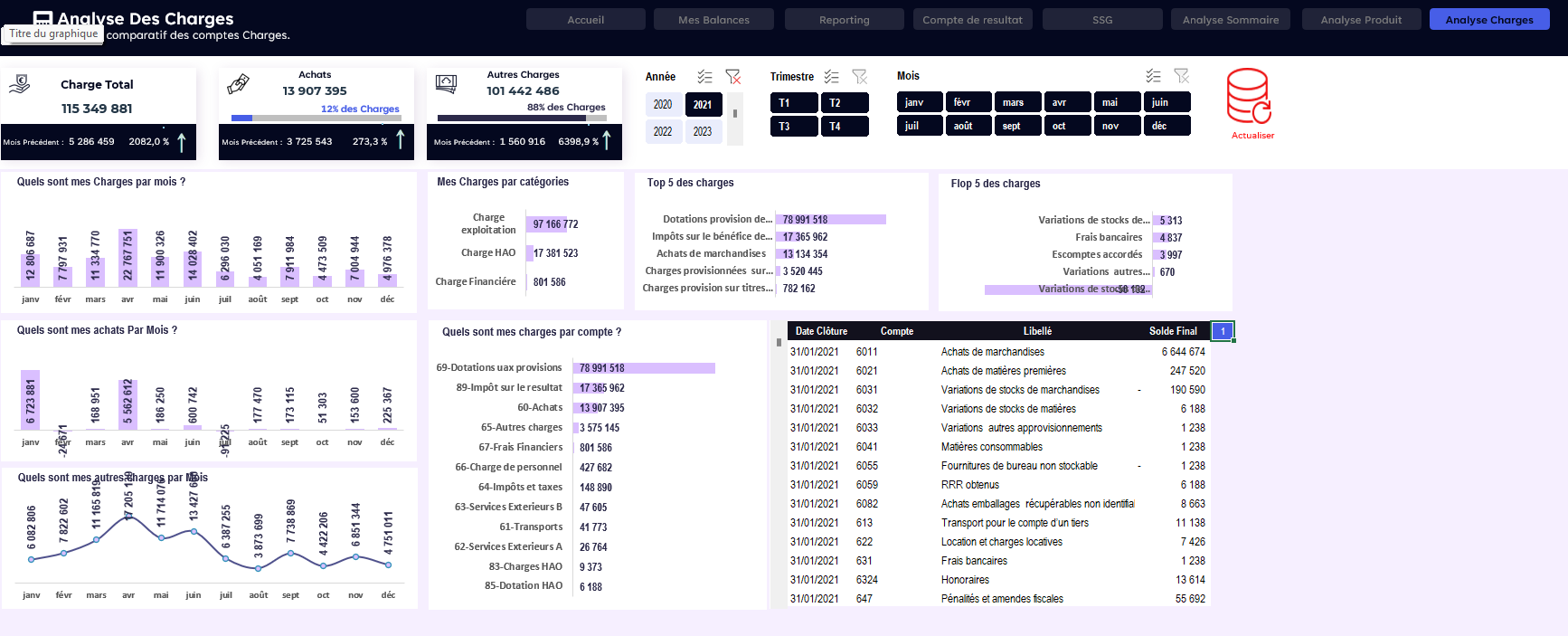The image size is (1568, 636).
Task: Click the Achats de marchandises table row
Action: pos(997,352)
